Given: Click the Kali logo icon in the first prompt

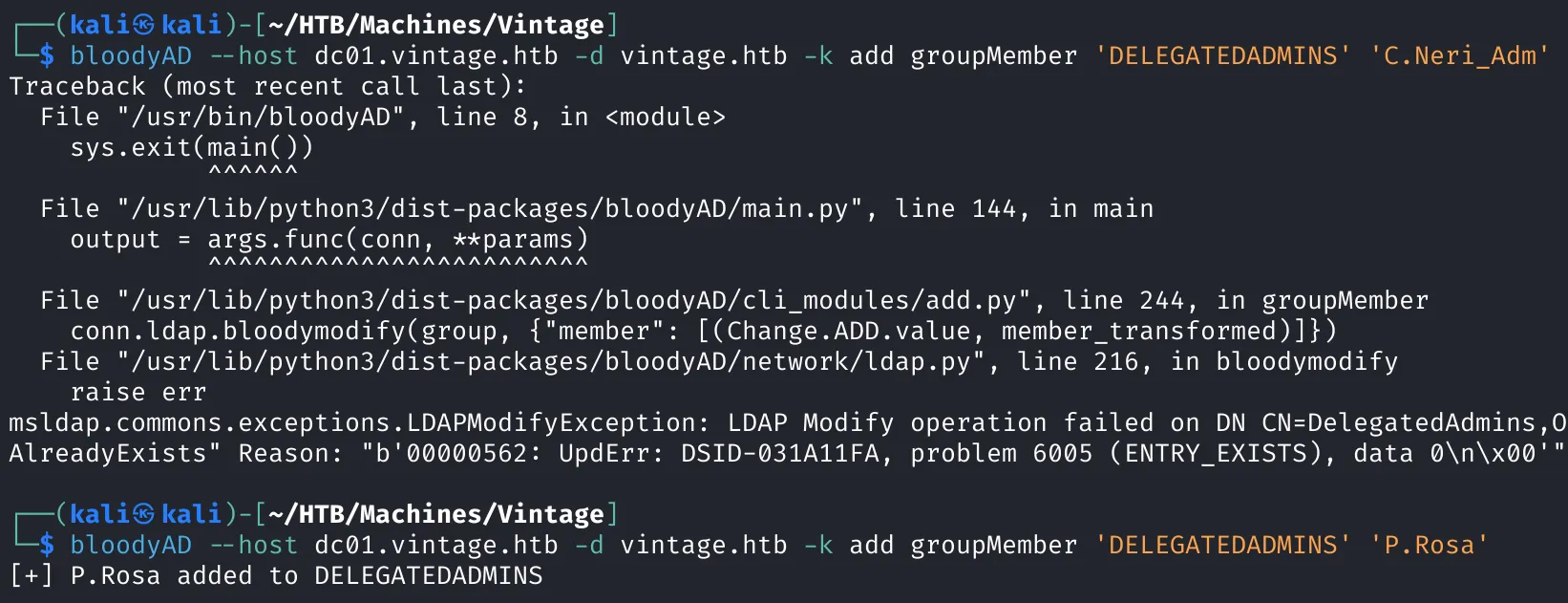Looking at the screenshot, I should 143,25.
